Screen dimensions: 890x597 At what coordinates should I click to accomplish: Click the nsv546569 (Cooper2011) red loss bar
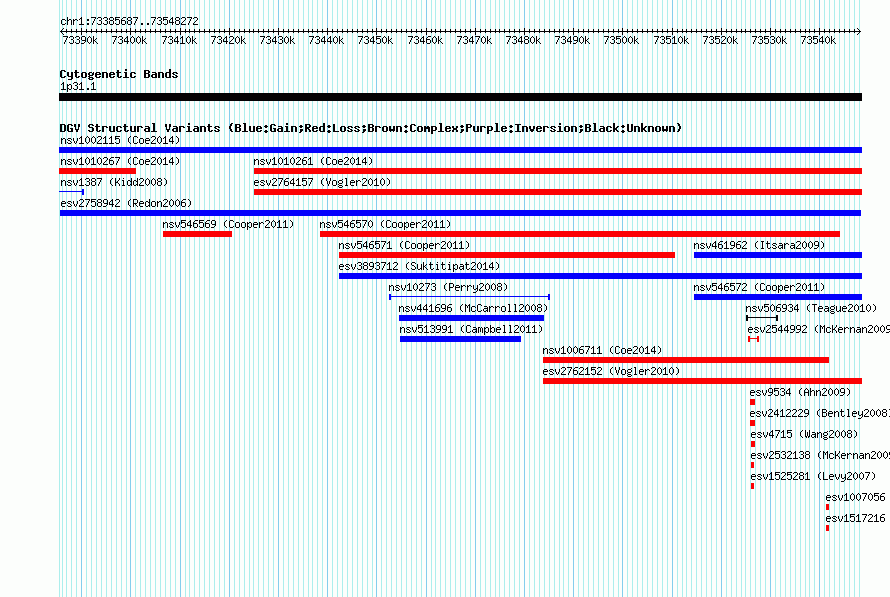[x=198, y=234]
